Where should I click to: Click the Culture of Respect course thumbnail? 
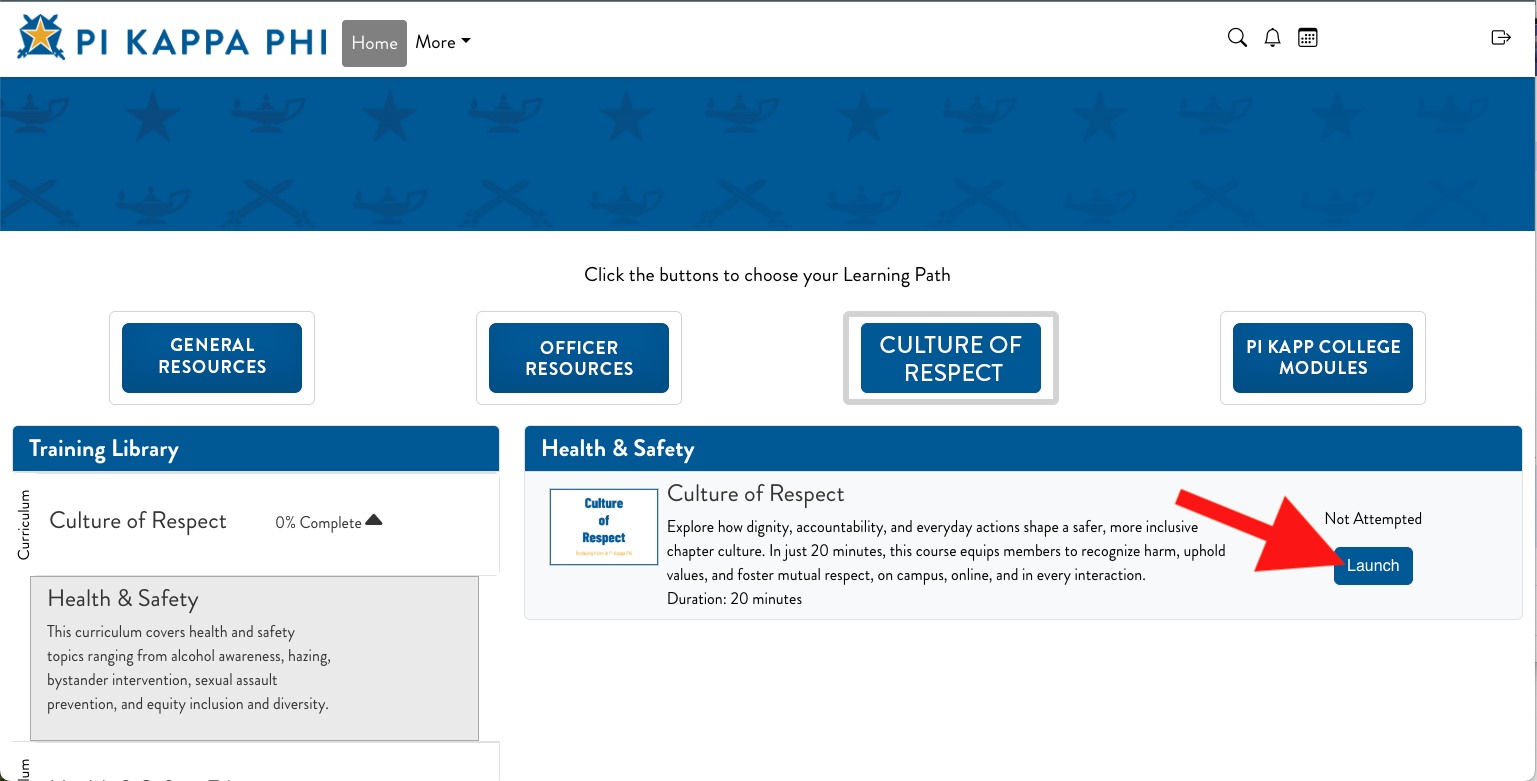point(603,526)
